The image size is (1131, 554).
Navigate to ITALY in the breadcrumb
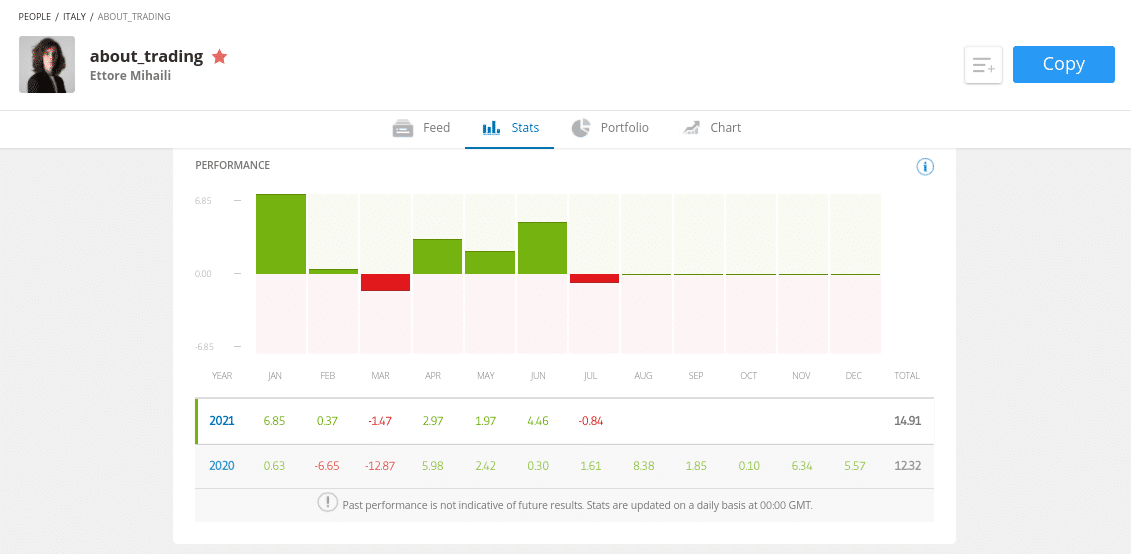(74, 17)
